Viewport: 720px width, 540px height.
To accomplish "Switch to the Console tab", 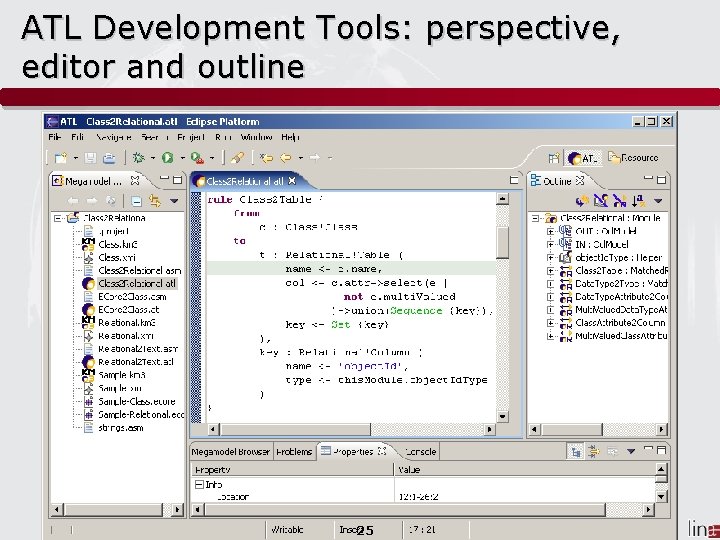I will click(421, 452).
